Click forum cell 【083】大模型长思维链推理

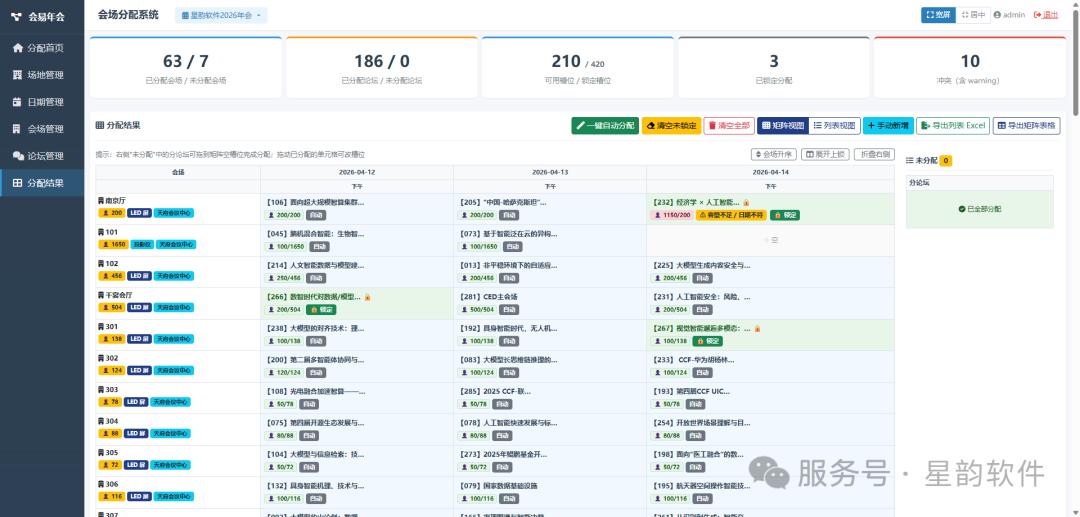point(550,366)
